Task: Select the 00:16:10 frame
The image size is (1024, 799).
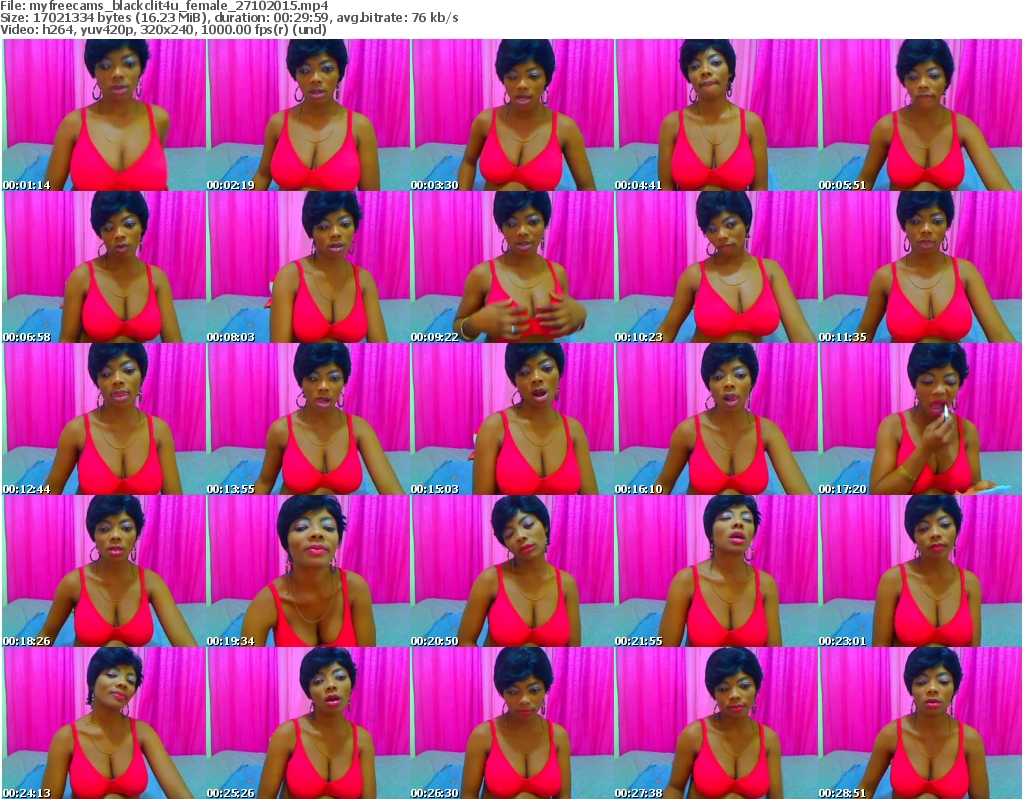Action: [x=716, y=419]
